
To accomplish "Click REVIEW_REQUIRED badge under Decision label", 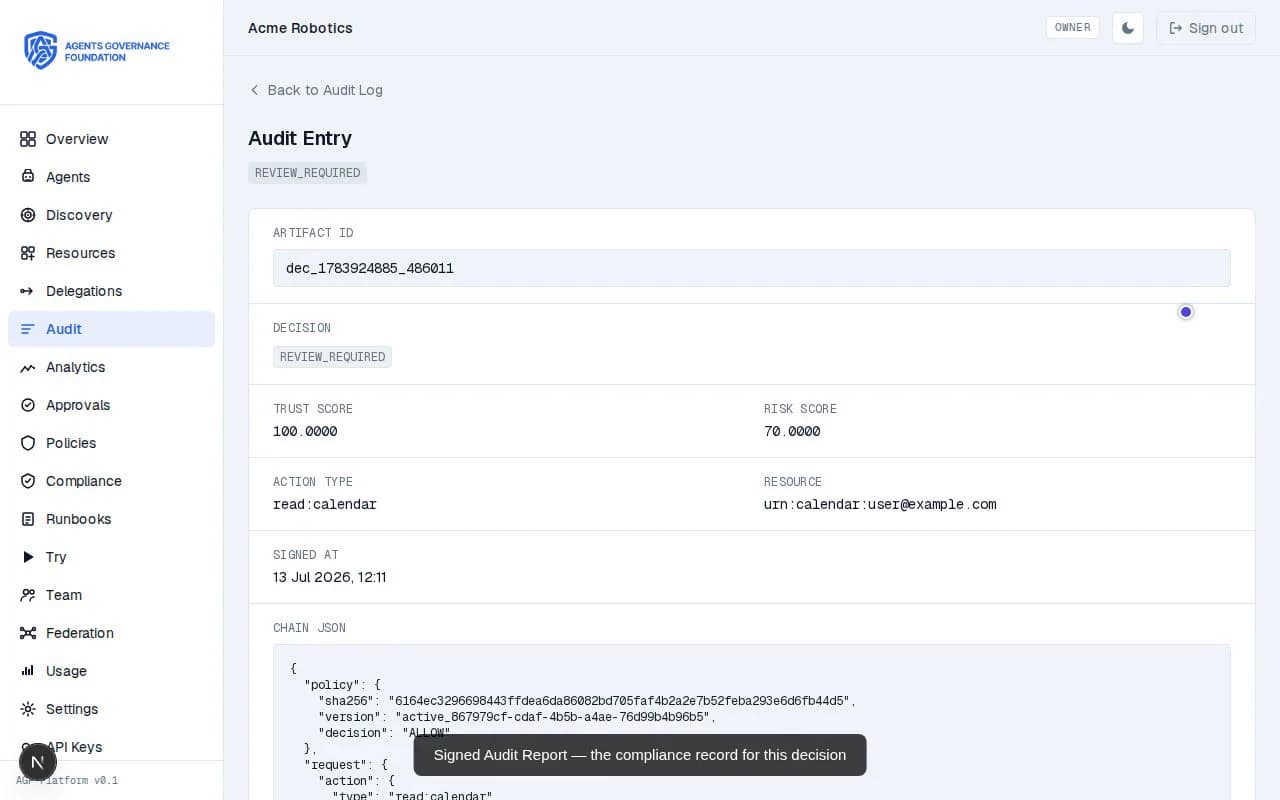I will coord(332,357).
